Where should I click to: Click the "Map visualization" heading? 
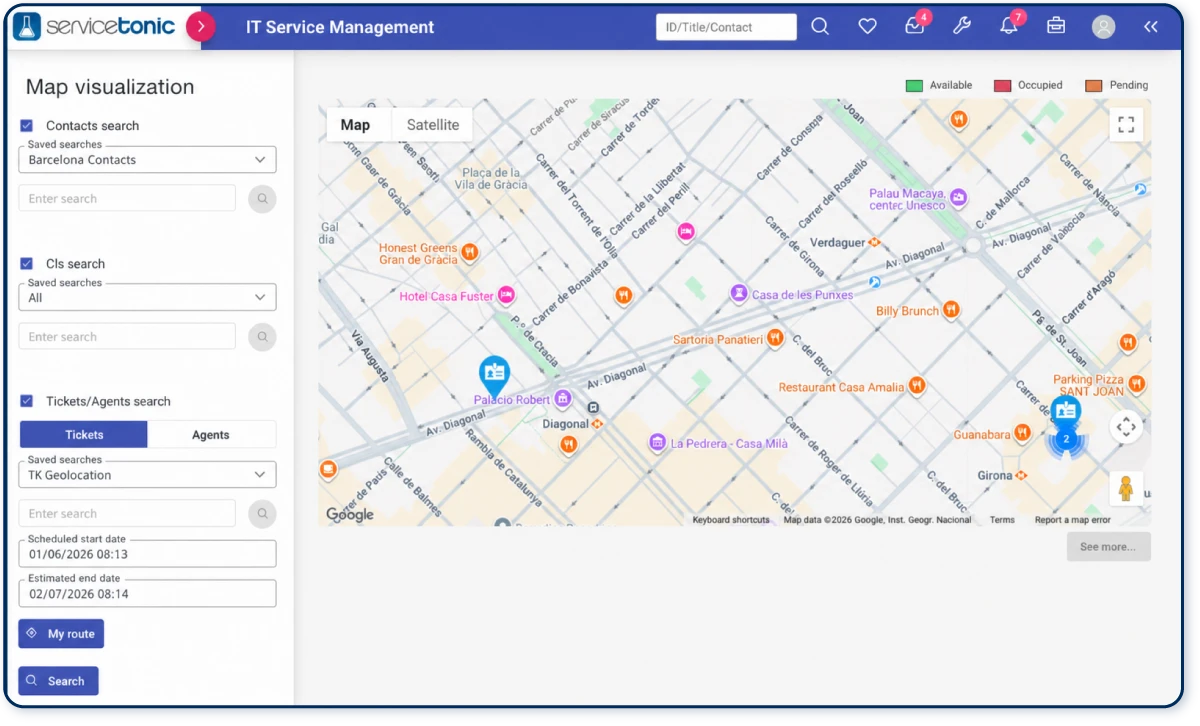click(x=110, y=87)
